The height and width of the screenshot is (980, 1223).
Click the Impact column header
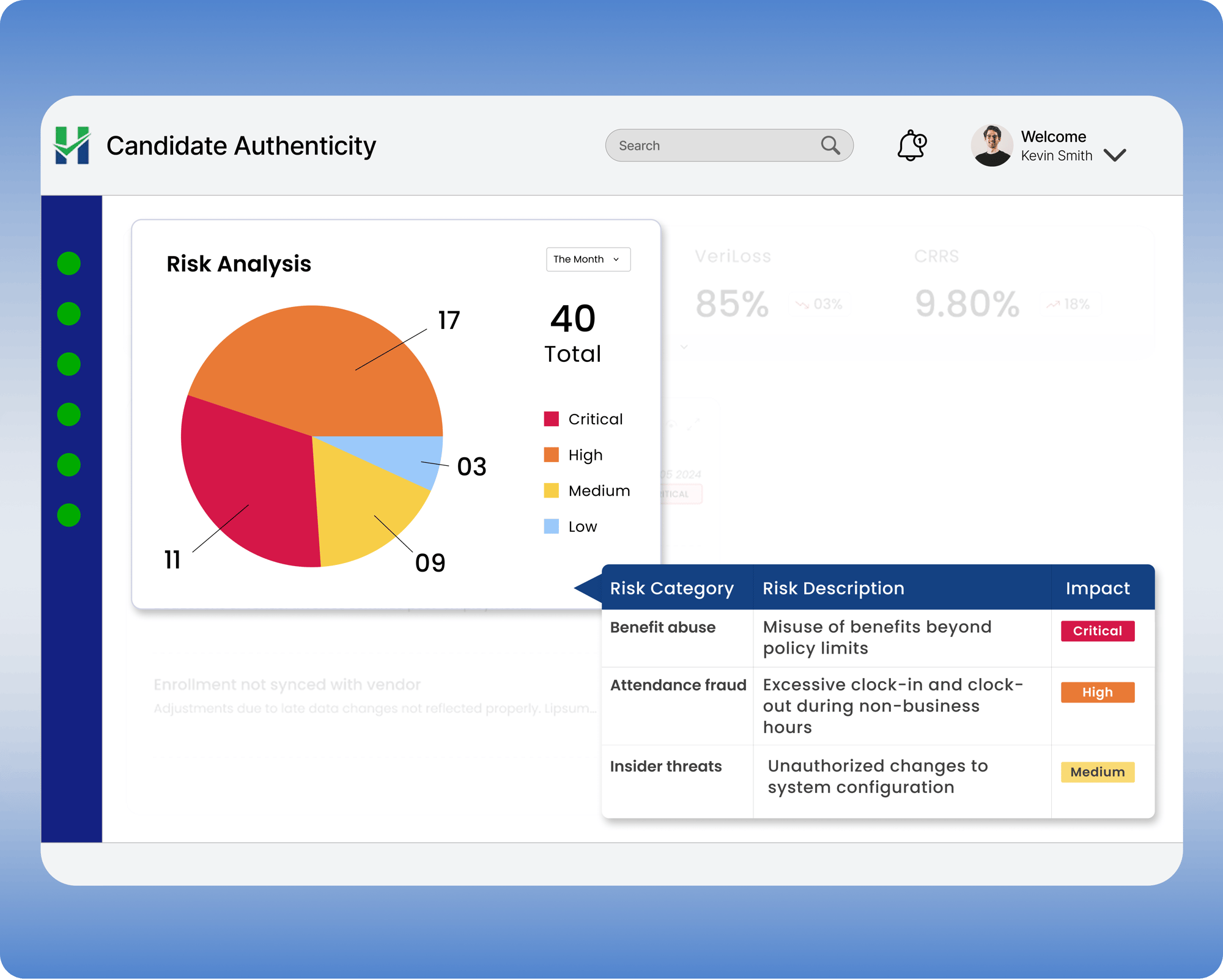1097,588
